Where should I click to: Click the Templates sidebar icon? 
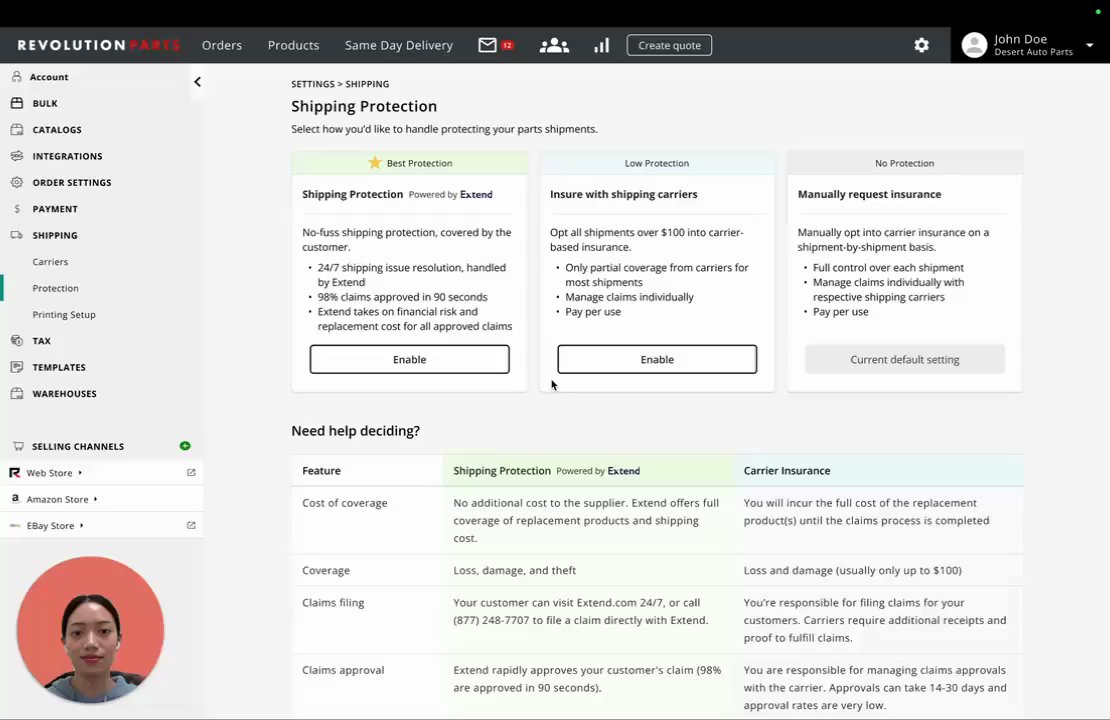[x=17, y=367]
